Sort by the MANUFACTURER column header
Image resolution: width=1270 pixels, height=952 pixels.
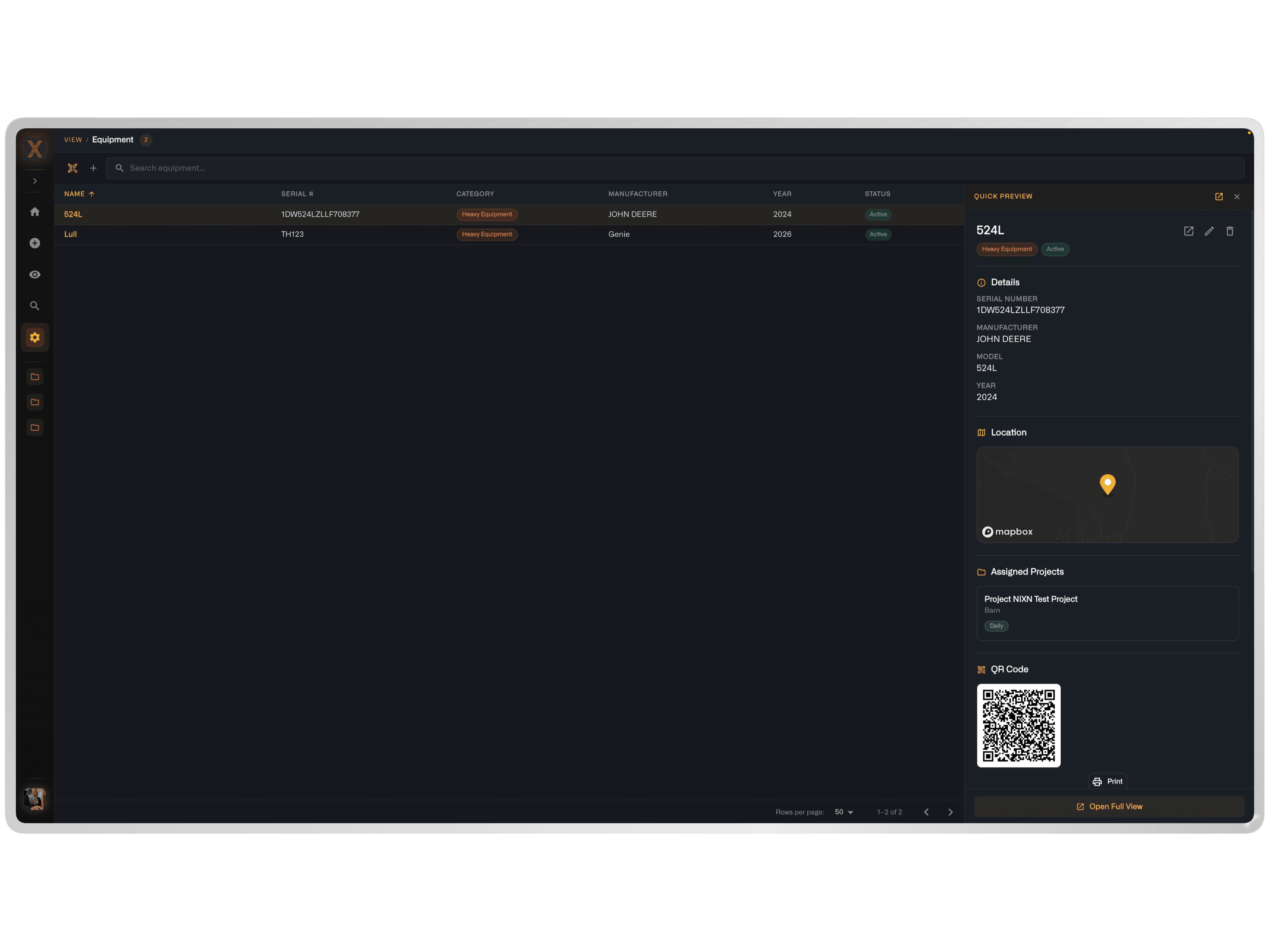(x=638, y=194)
